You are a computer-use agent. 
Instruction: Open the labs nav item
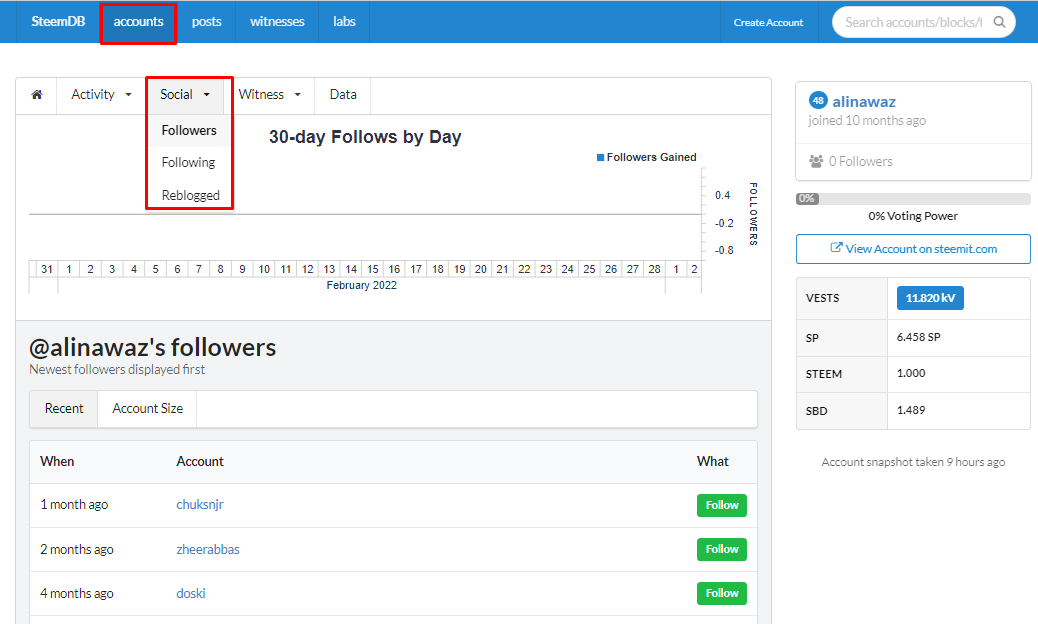pyautogui.click(x=344, y=22)
